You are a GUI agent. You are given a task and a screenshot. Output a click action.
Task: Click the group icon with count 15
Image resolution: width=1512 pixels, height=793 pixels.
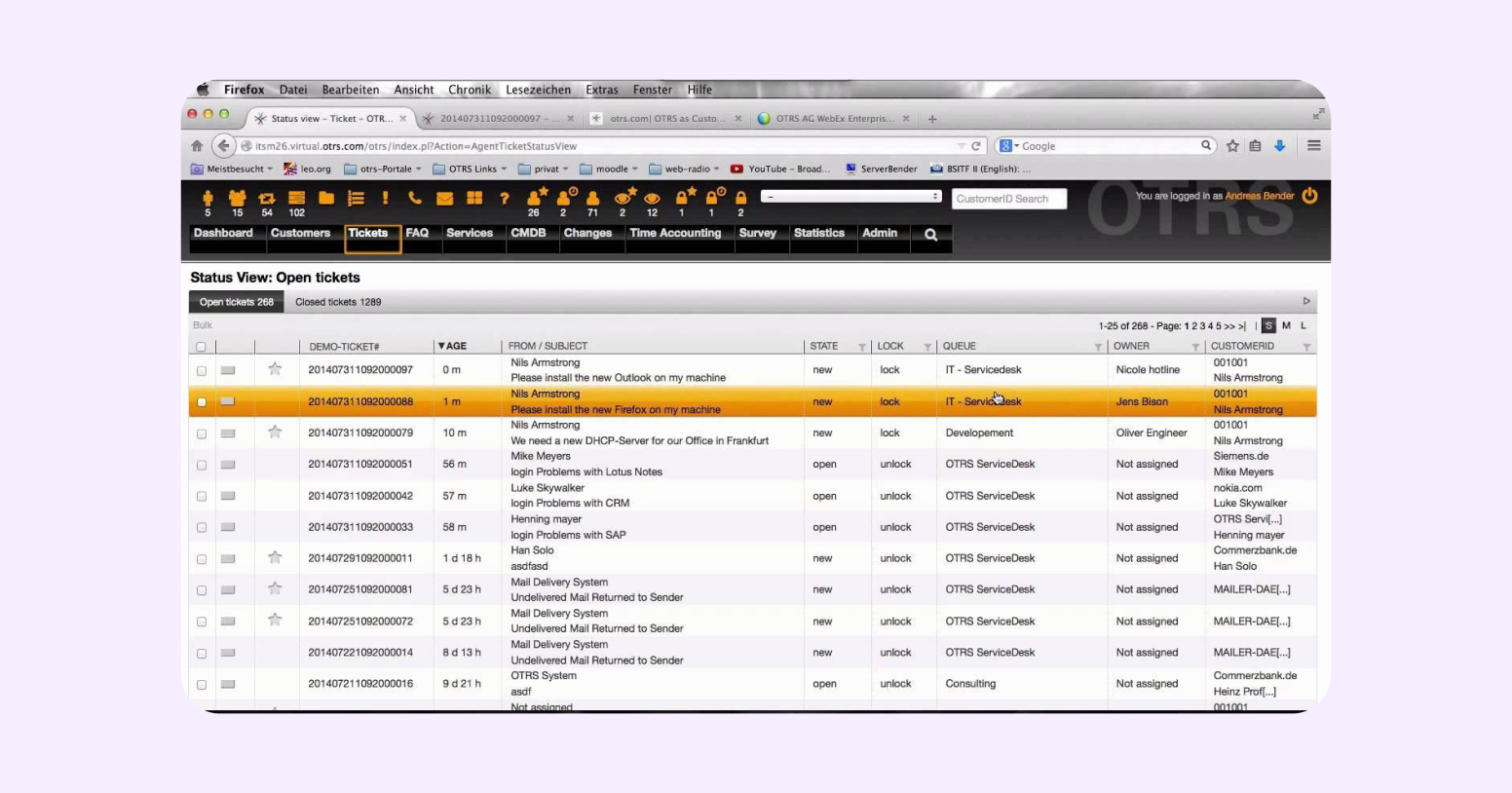click(237, 199)
